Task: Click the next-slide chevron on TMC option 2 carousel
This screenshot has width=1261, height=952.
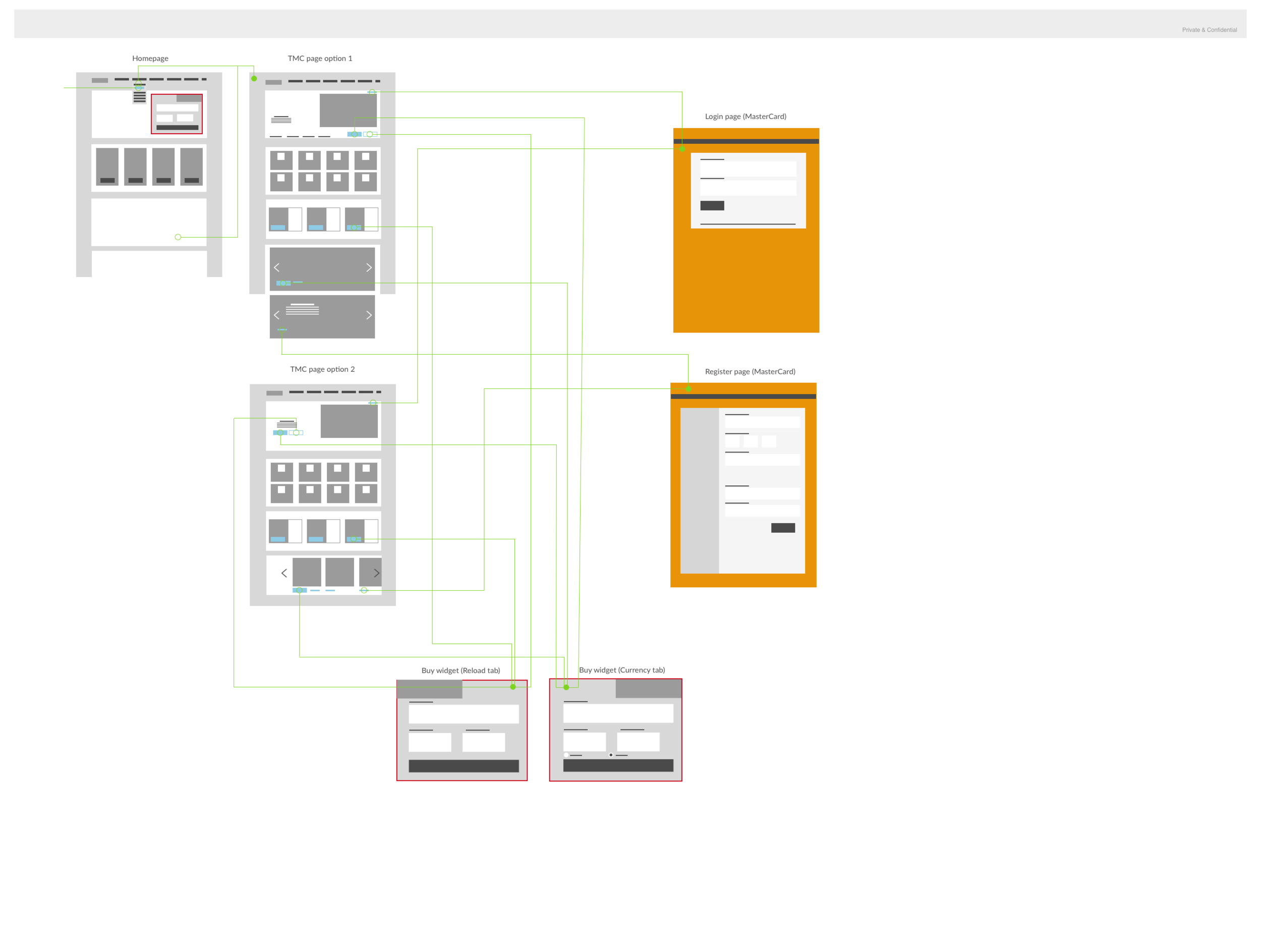Action: pos(376,573)
